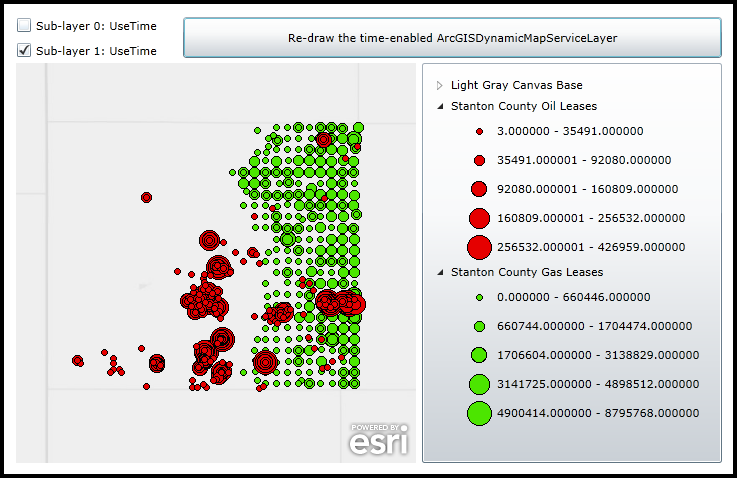Click the text 256532.000001 - 426959.000000

pos(591,247)
